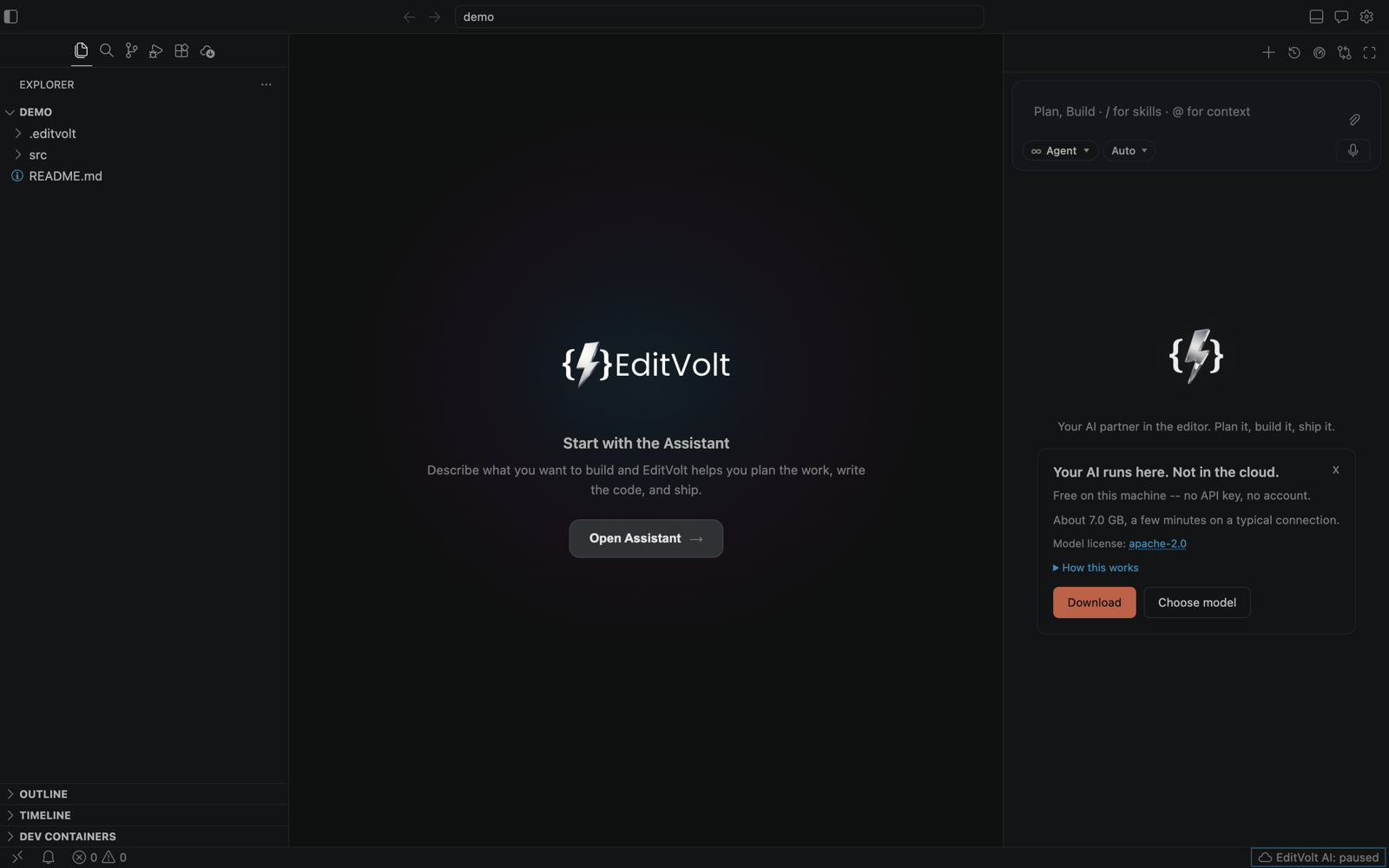
Task: Open the usage gauge icon
Action: (x=1319, y=53)
